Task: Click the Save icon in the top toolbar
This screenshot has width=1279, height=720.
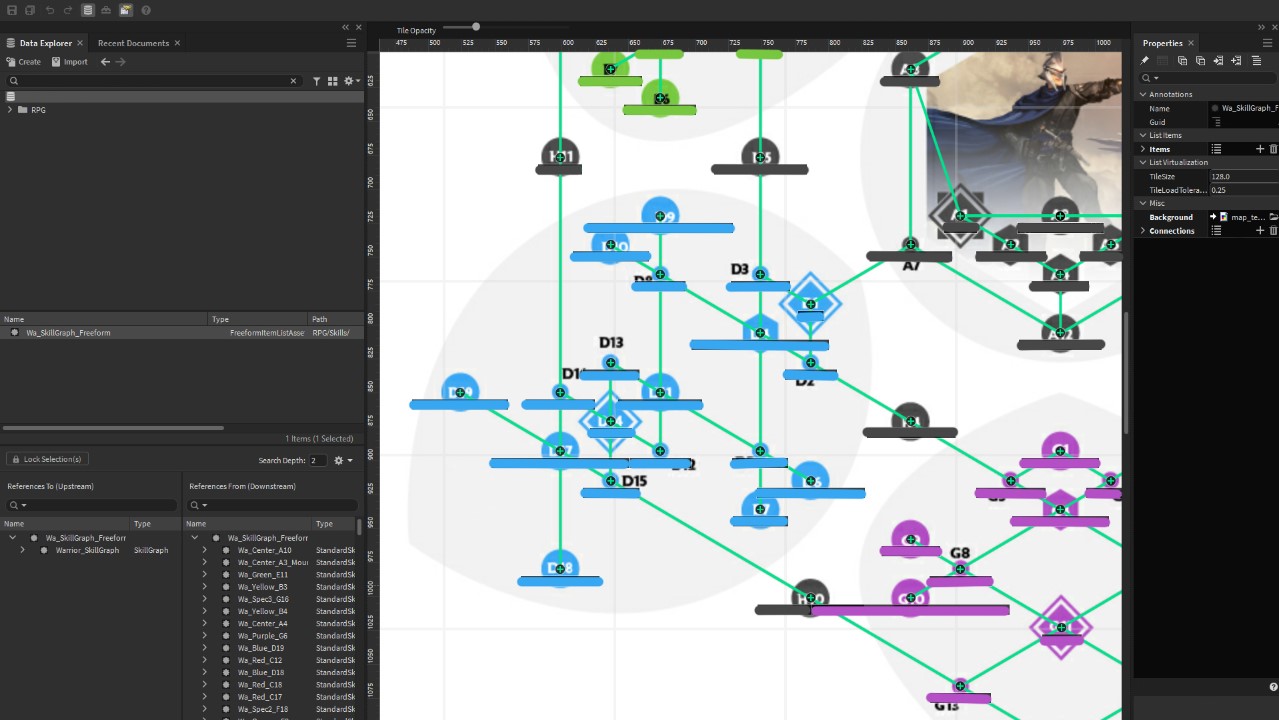Action: [x=12, y=10]
